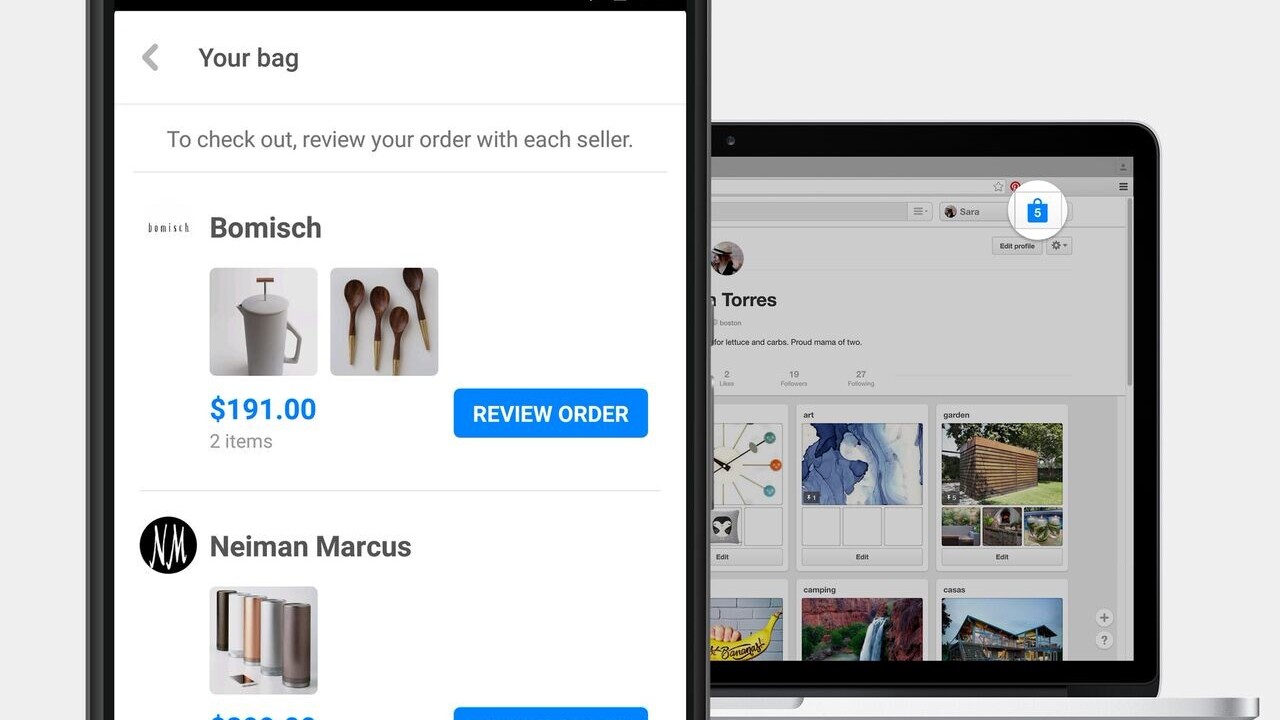The width and height of the screenshot is (1280, 720).
Task: View the 19 Followers tab
Action: [793, 378]
